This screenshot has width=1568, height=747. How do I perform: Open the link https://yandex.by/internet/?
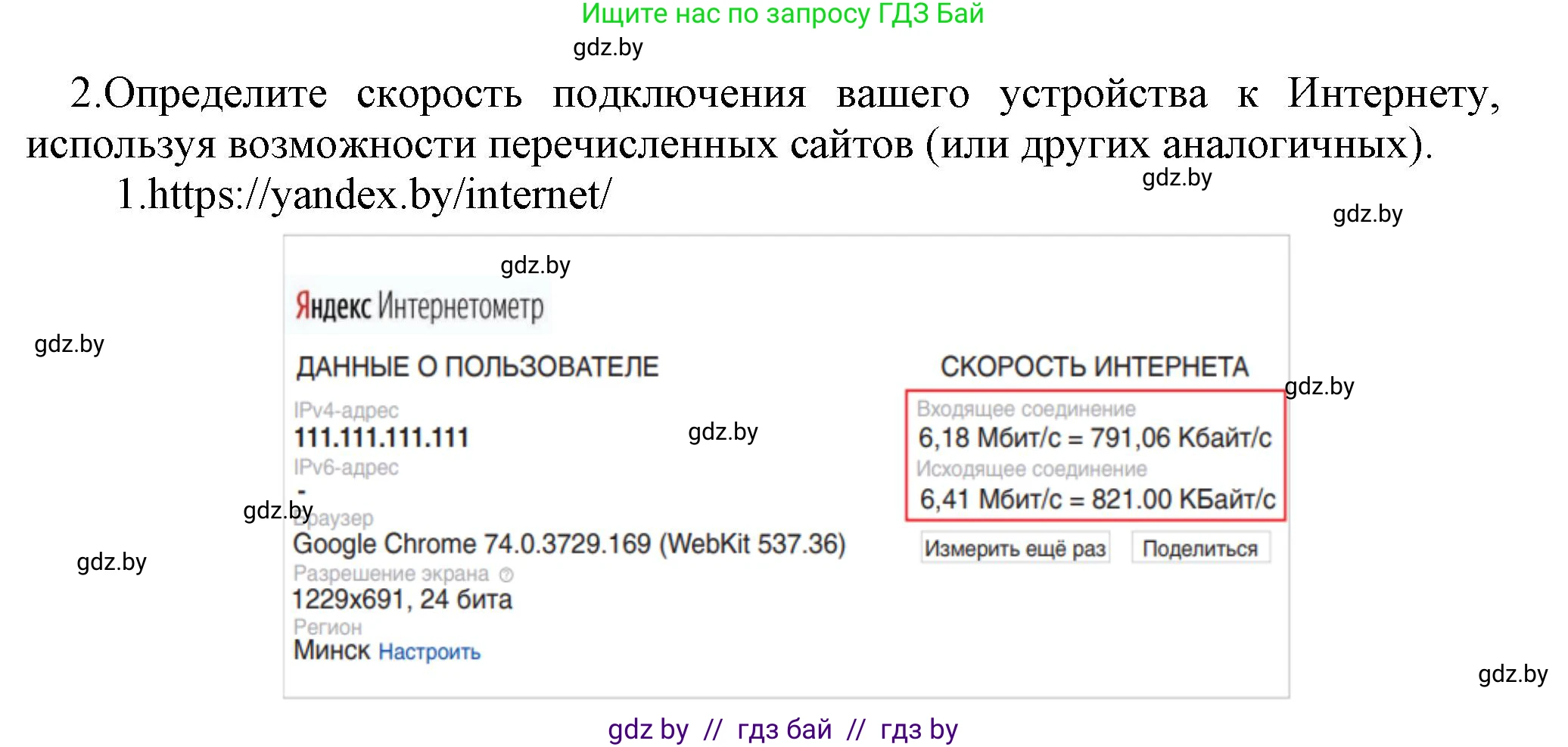[369, 195]
